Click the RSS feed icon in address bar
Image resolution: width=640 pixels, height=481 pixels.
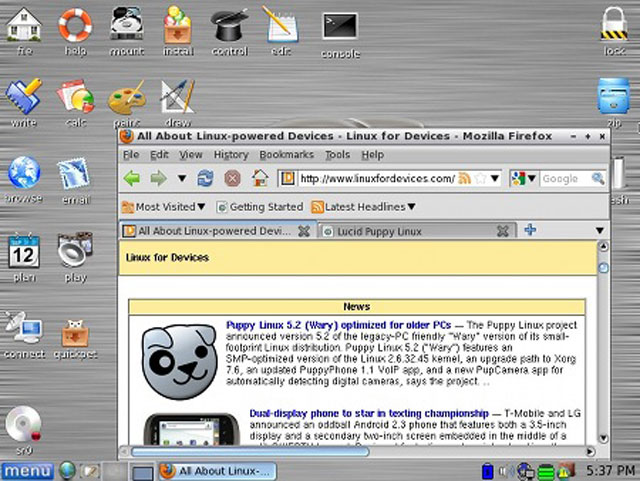click(464, 178)
